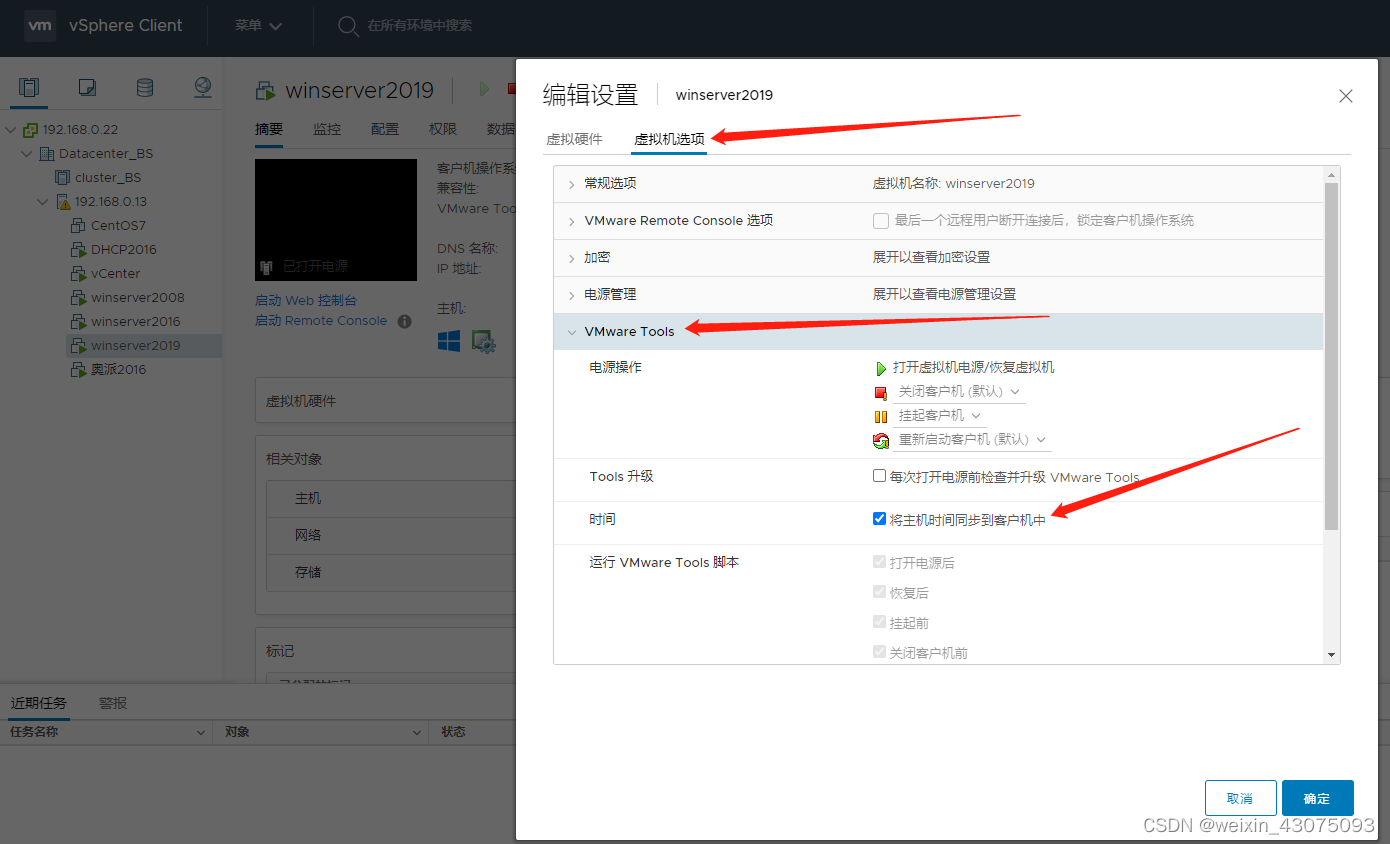Open the Hosts and Clusters inventory icon
Image resolution: width=1390 pixels, height=844 pixels.
(29, 88)
